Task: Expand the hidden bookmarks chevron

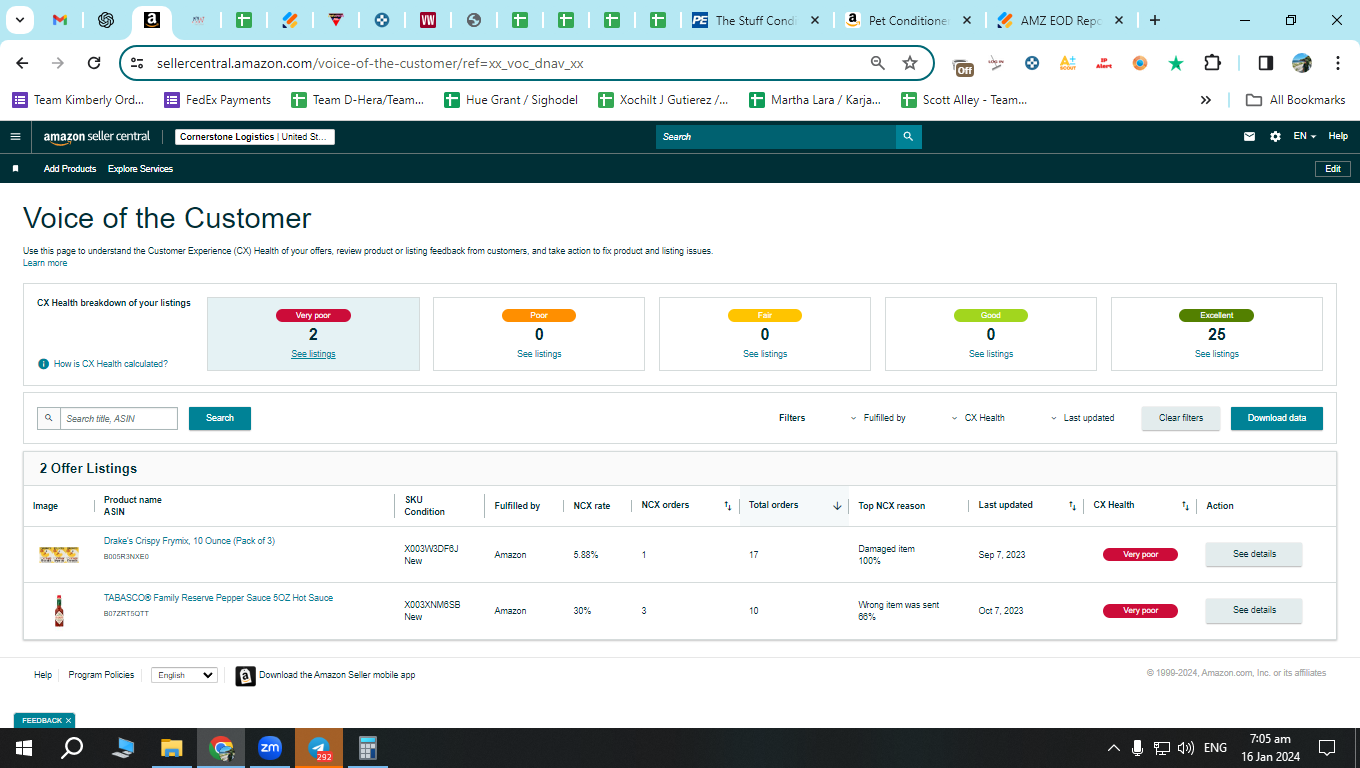Action: [1206, 100]
